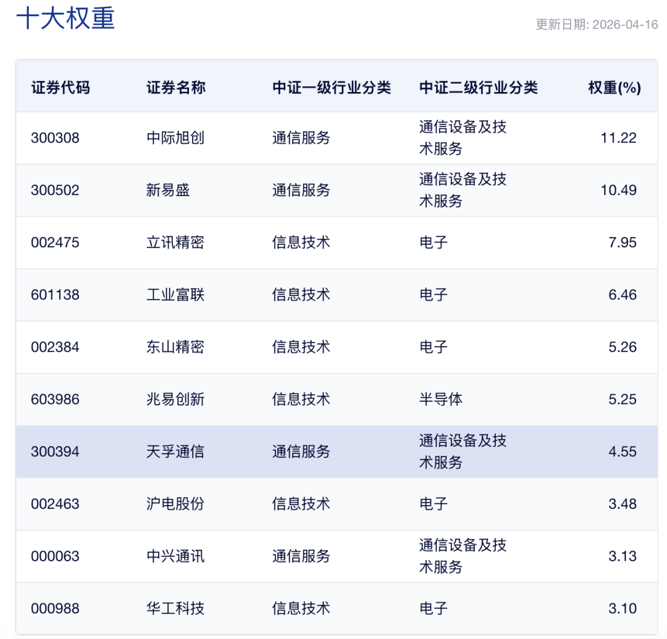Click the 十大权重 section heading
The width and height of the screenshot is (667, 639).
pos(65,20)
